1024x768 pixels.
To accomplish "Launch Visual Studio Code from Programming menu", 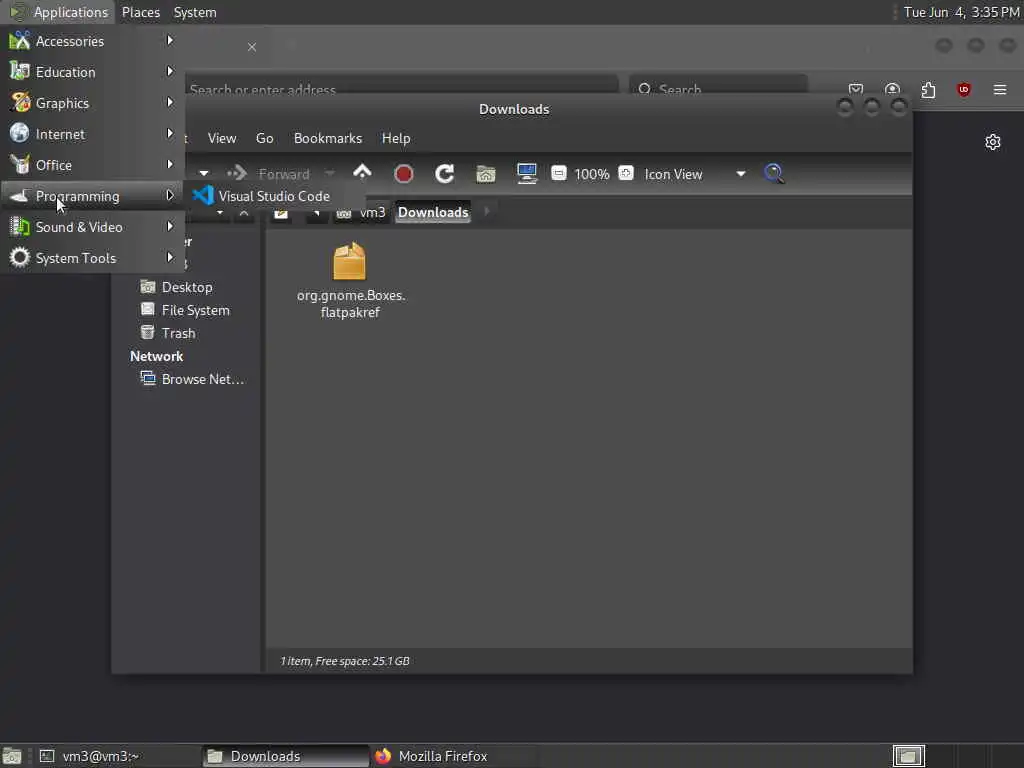I will pos(274,196).
